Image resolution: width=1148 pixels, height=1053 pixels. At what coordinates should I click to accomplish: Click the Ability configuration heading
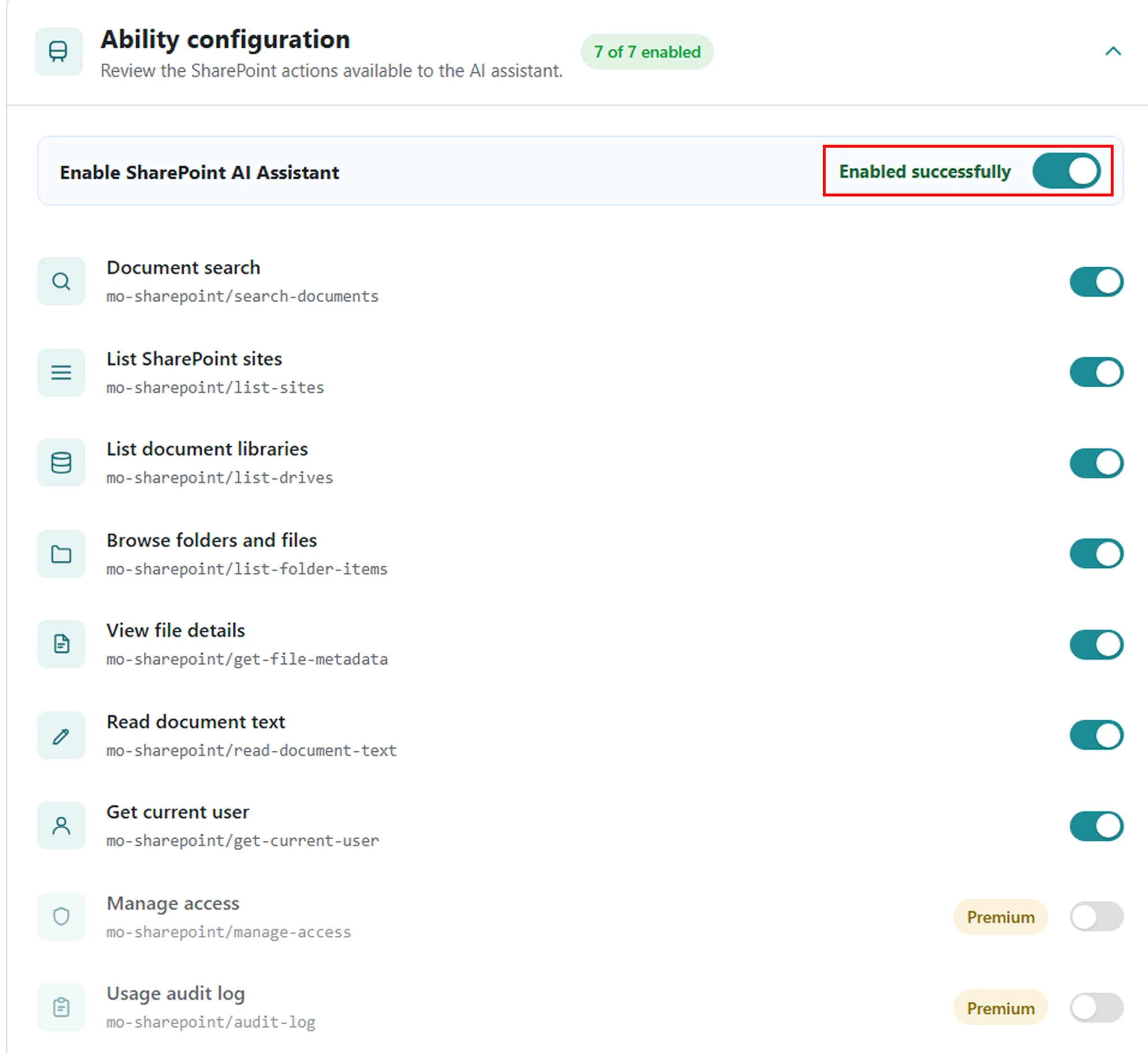point(225,40)
